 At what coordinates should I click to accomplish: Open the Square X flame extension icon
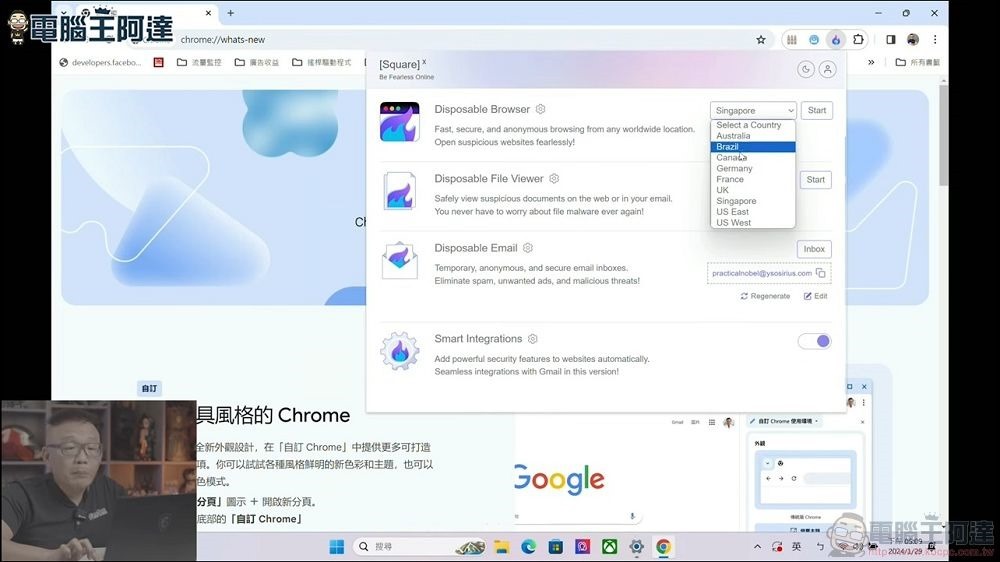[x=835, y=40]
